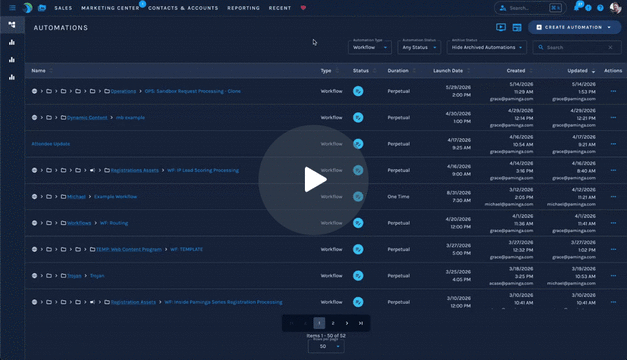This screenshot has height=360, width=627.
Task: Open the Michael folder link
Action: (x=76, y=197)
